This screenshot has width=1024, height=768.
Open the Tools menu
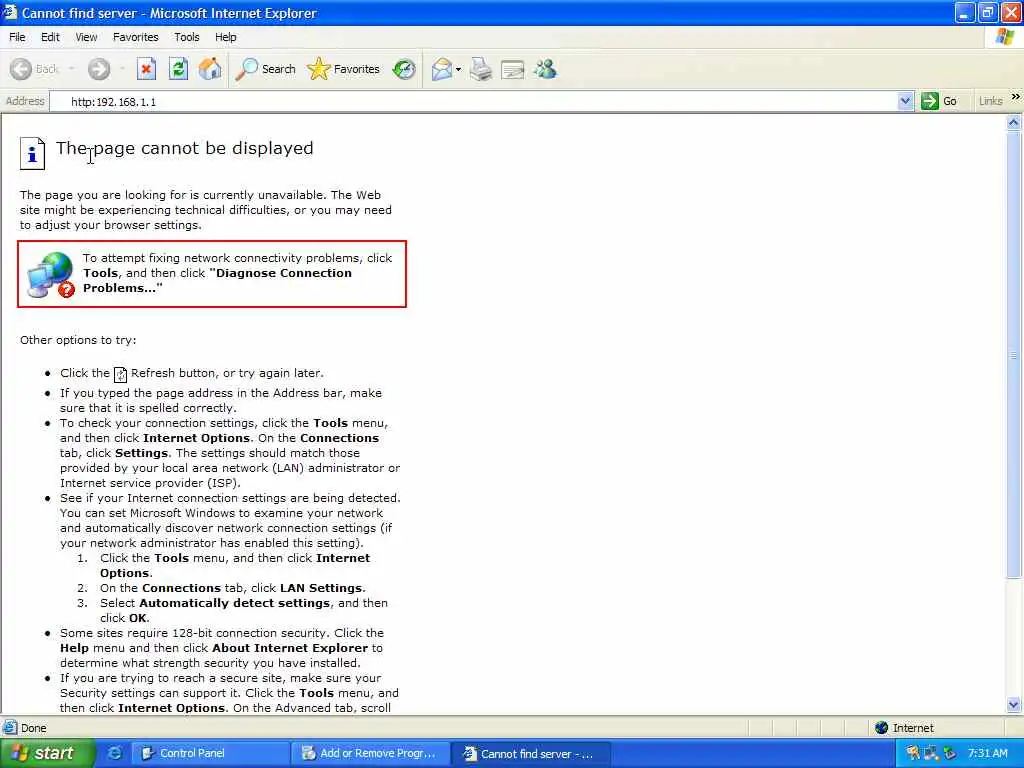pos(186,37)
